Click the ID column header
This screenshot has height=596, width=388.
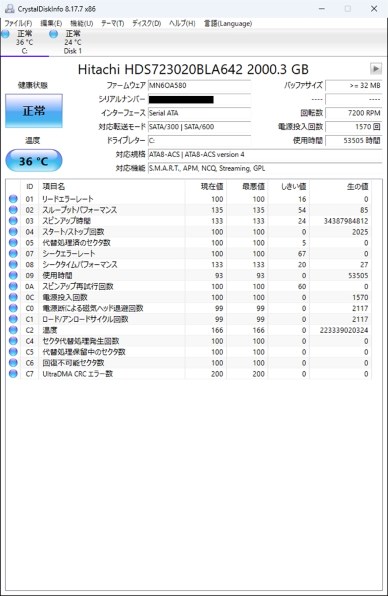pos(30,187)
